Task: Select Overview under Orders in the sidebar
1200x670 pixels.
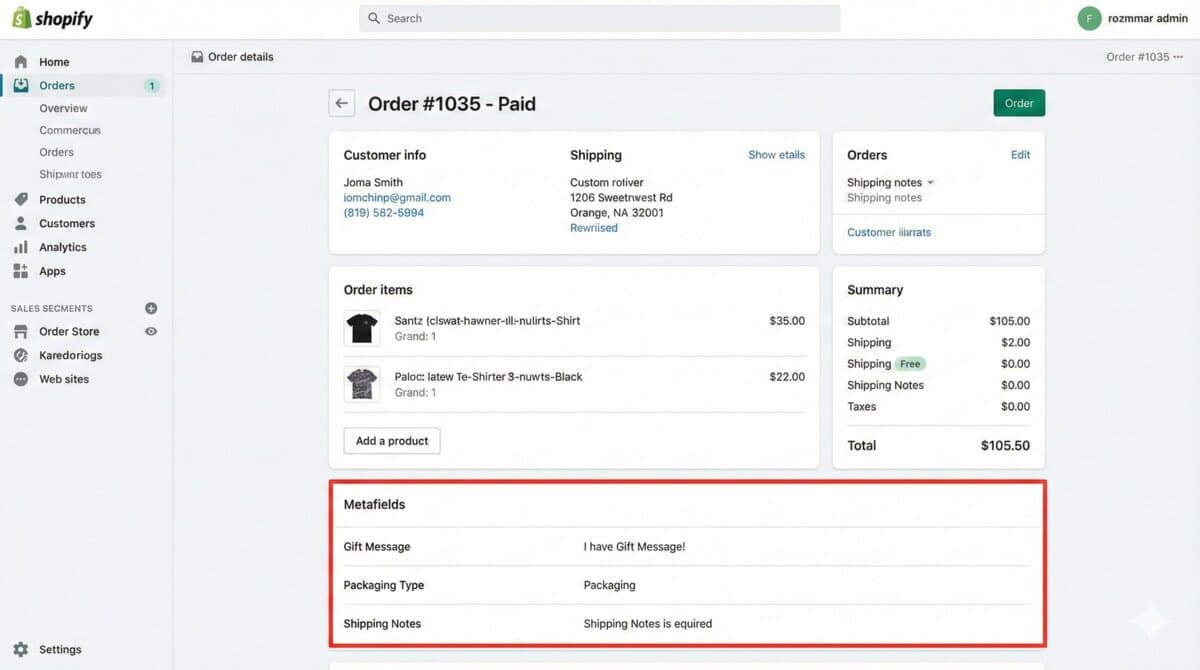Action: 64,108
